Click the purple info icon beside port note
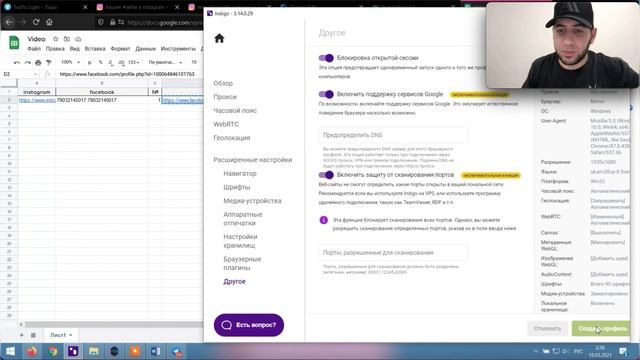This screenshot has height=360, width=640. coord(324,220)
